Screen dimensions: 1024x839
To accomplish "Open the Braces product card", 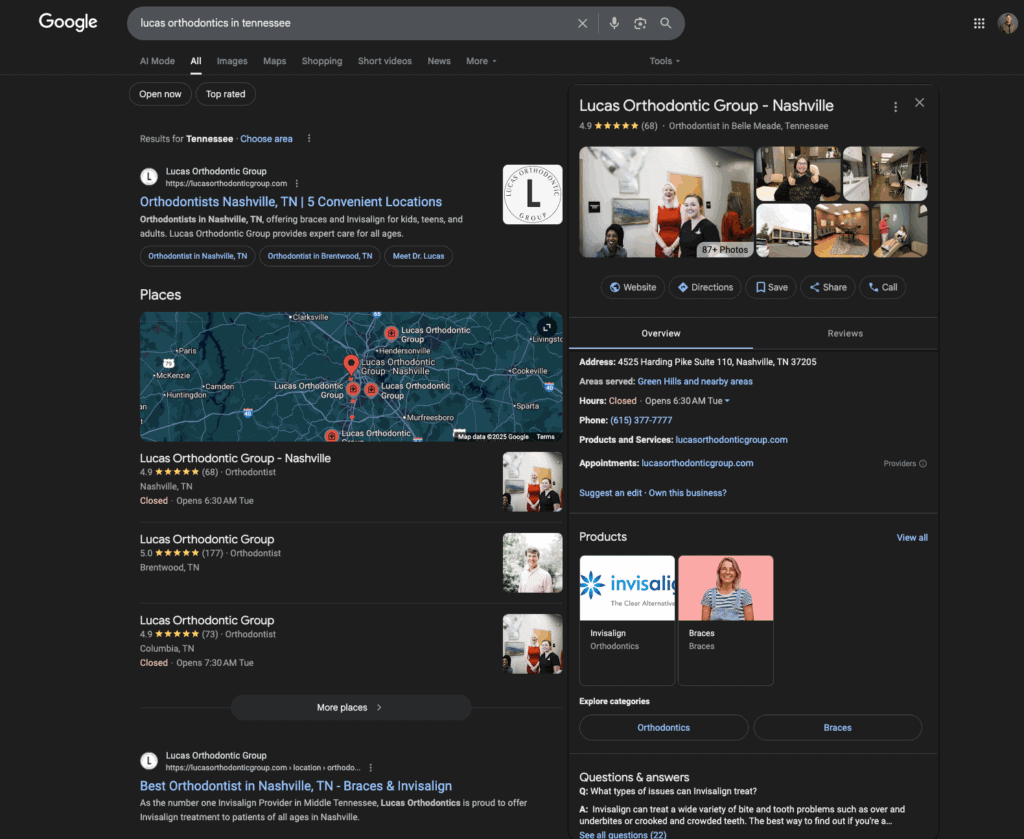I will coord(726,620).
